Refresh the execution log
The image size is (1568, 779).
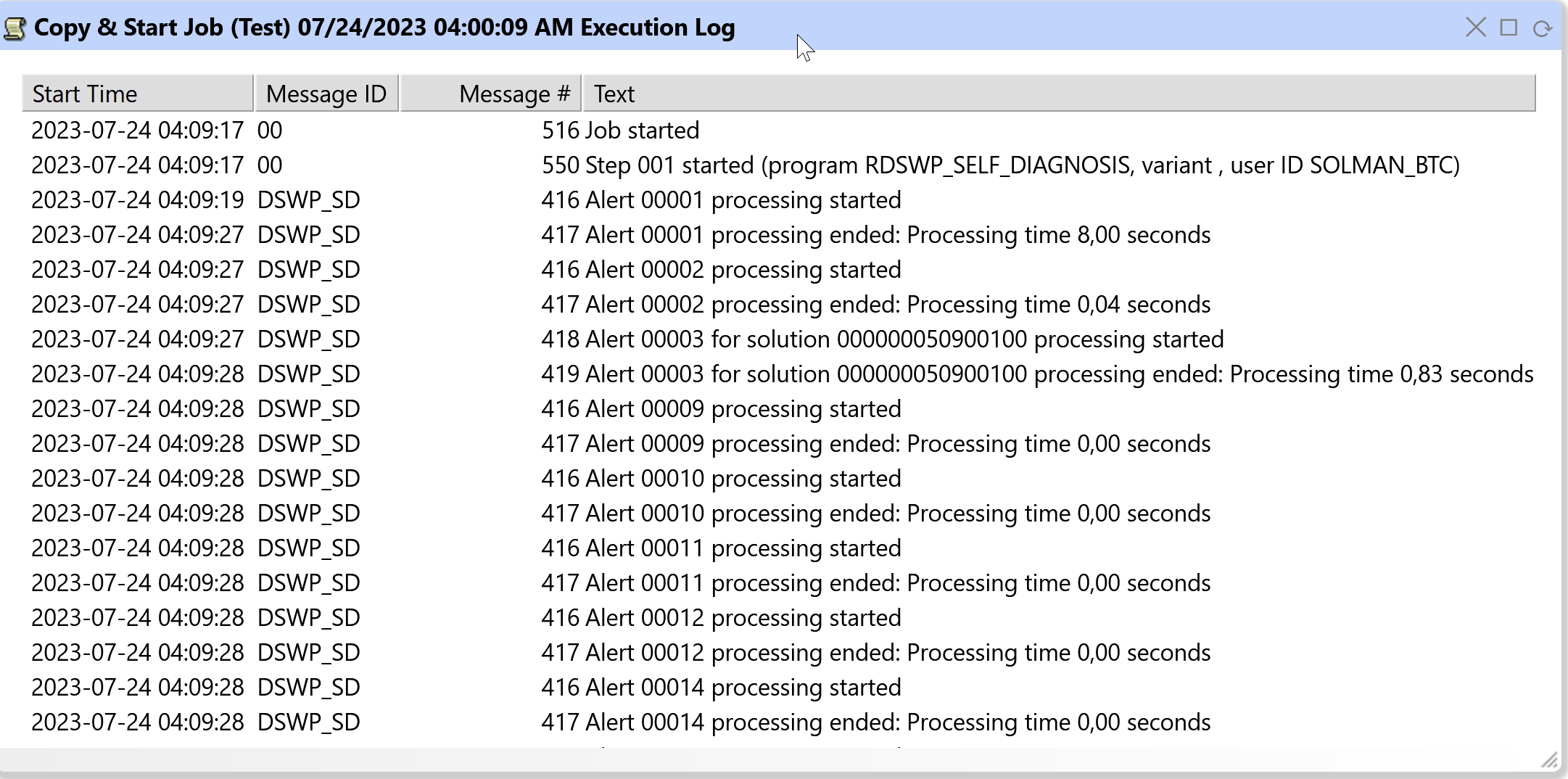[x=1542, y=28]
